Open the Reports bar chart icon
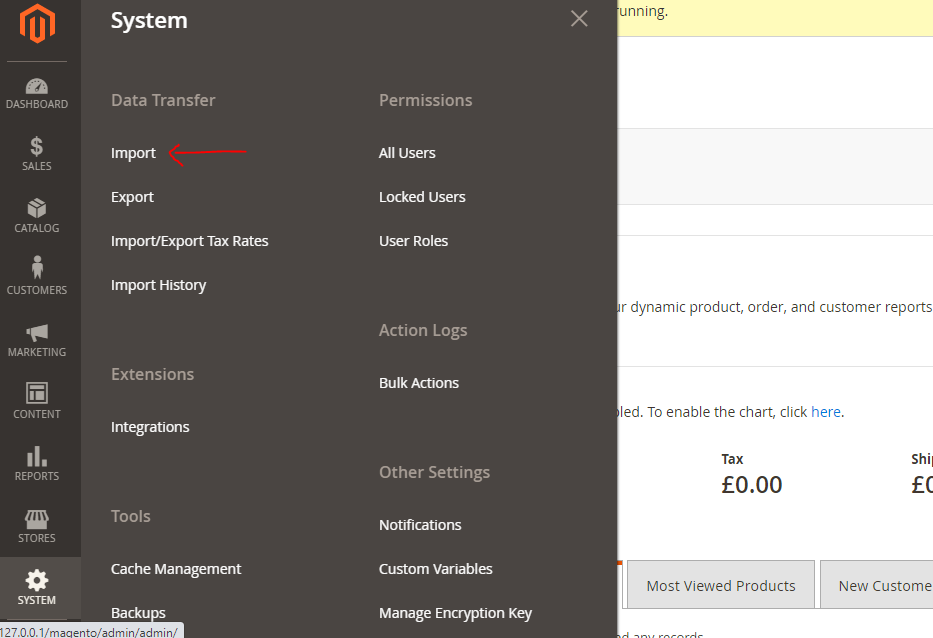 coord(37,457)
